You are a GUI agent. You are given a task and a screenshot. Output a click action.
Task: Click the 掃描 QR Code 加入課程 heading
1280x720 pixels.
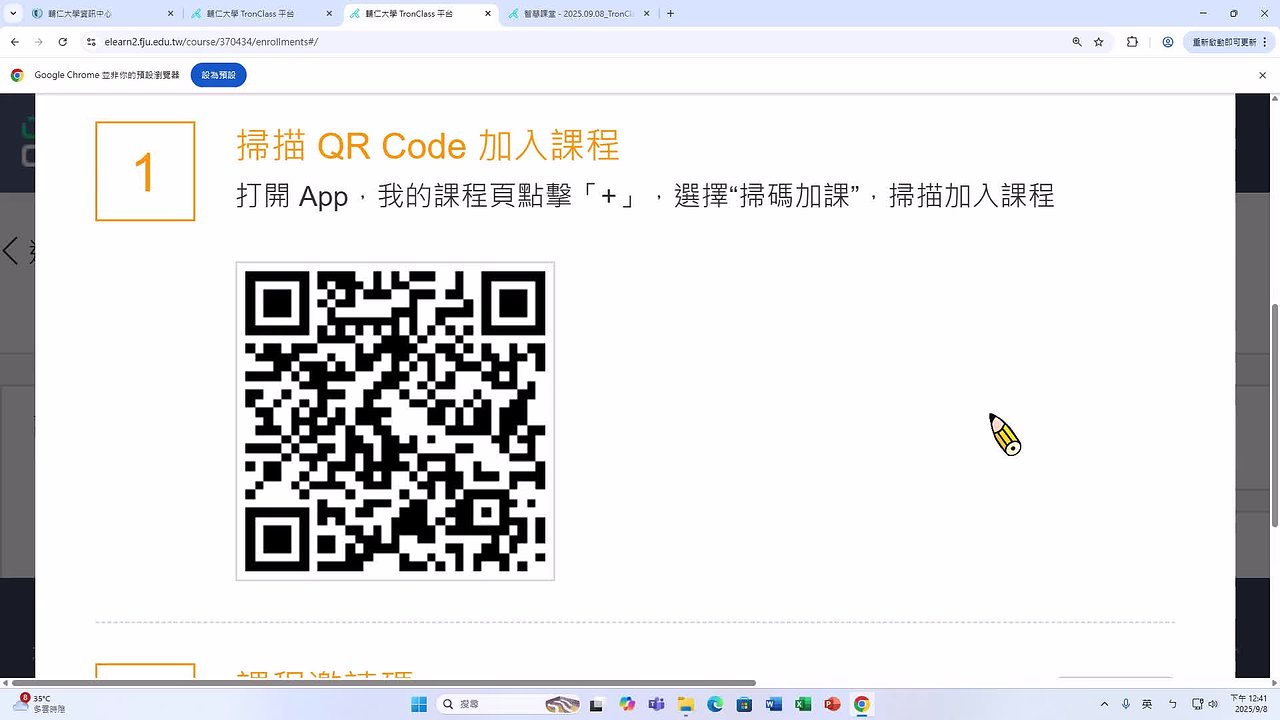click(428, 146)
